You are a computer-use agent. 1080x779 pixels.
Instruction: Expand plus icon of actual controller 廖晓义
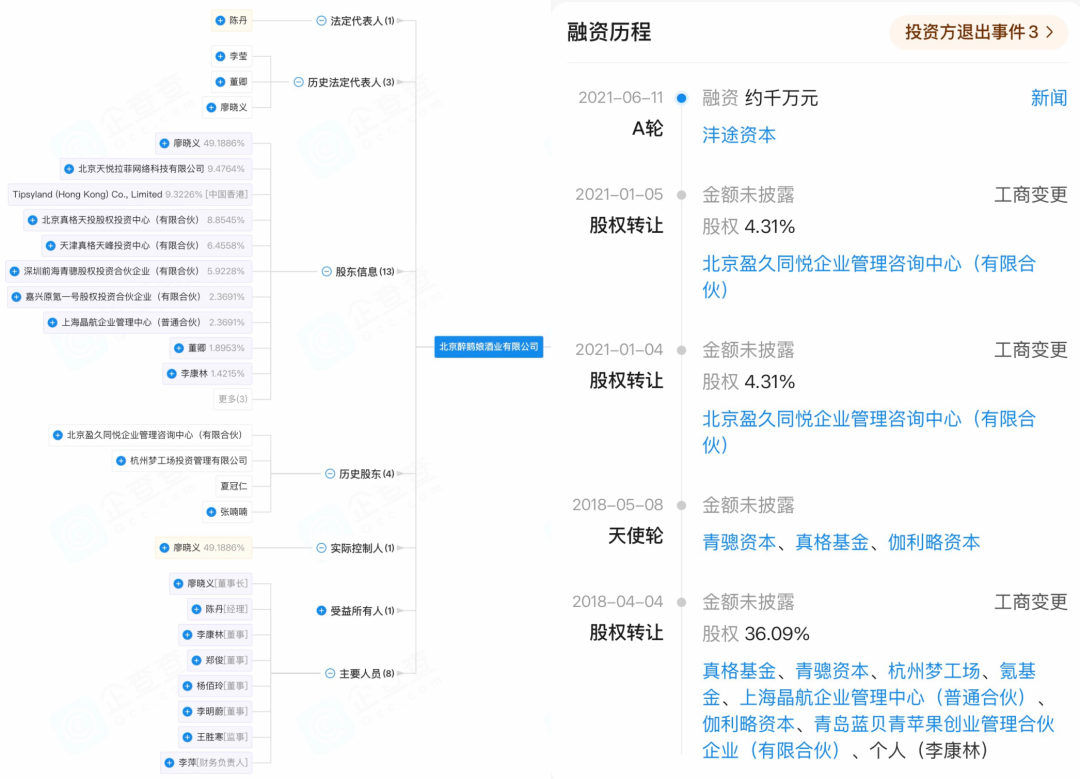coord(165,548)
